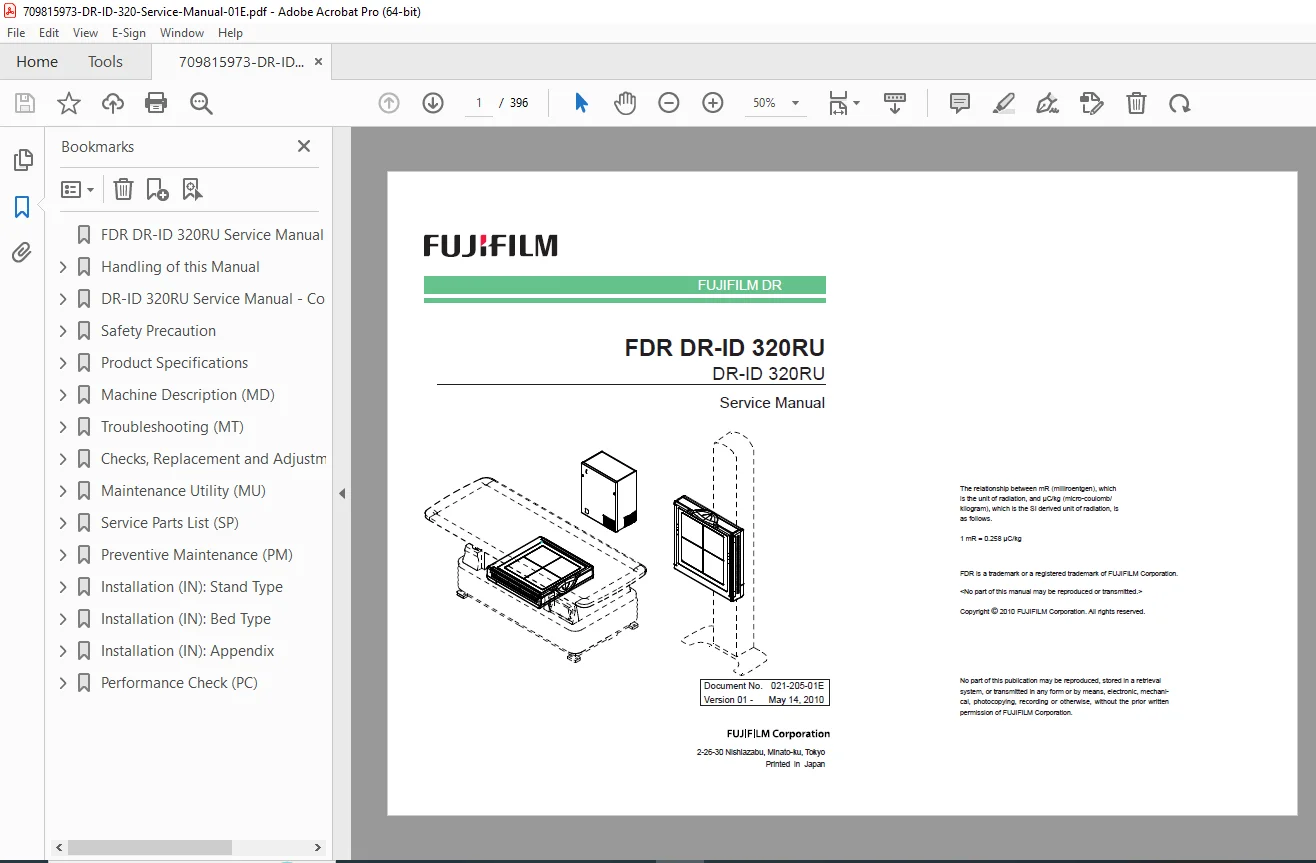Click the Save file icon
The image size is (1316, 863).
pyautogui.click(x=25, y=103)
